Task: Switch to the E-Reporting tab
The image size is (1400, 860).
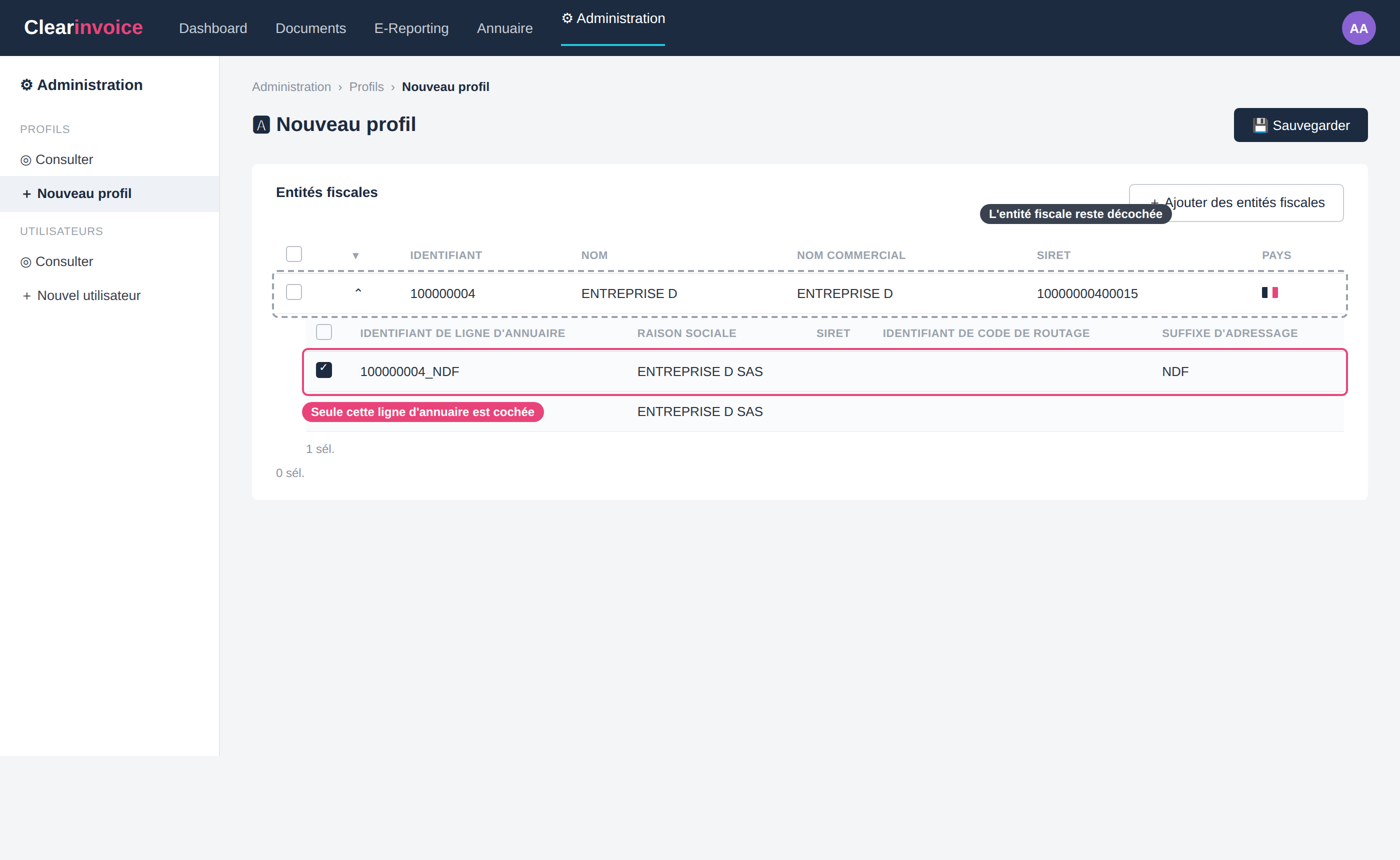Action: pyautogui.click(x=411, y=28)
